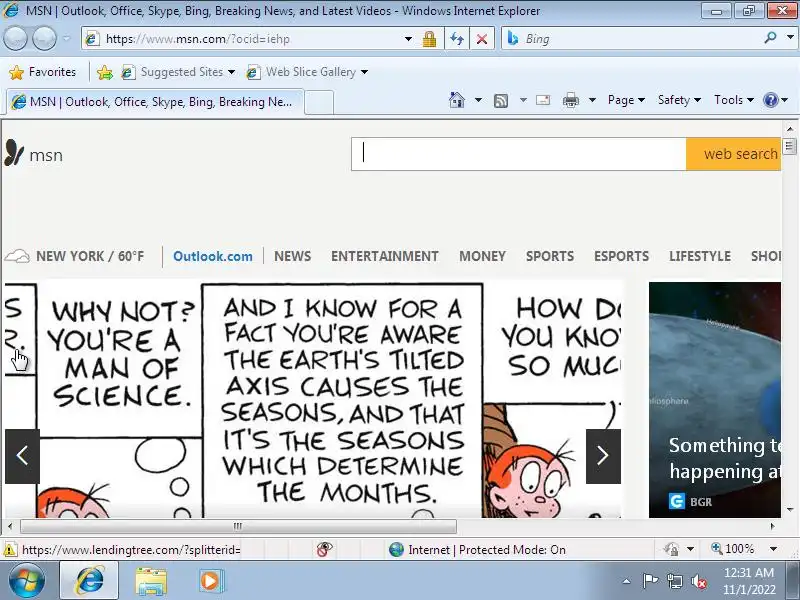Expand the address bar autocomplete dropdown

point(408,39)
